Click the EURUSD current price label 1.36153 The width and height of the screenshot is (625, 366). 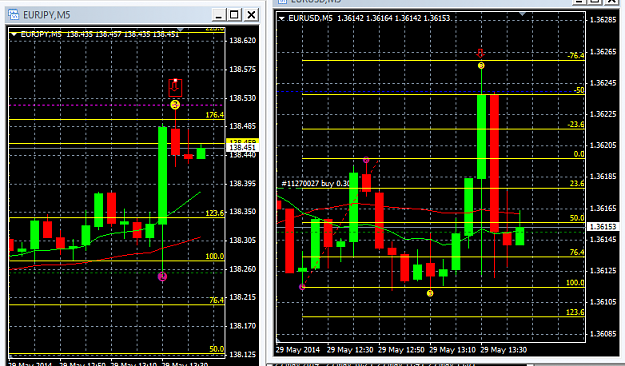[x=603, y=226]
